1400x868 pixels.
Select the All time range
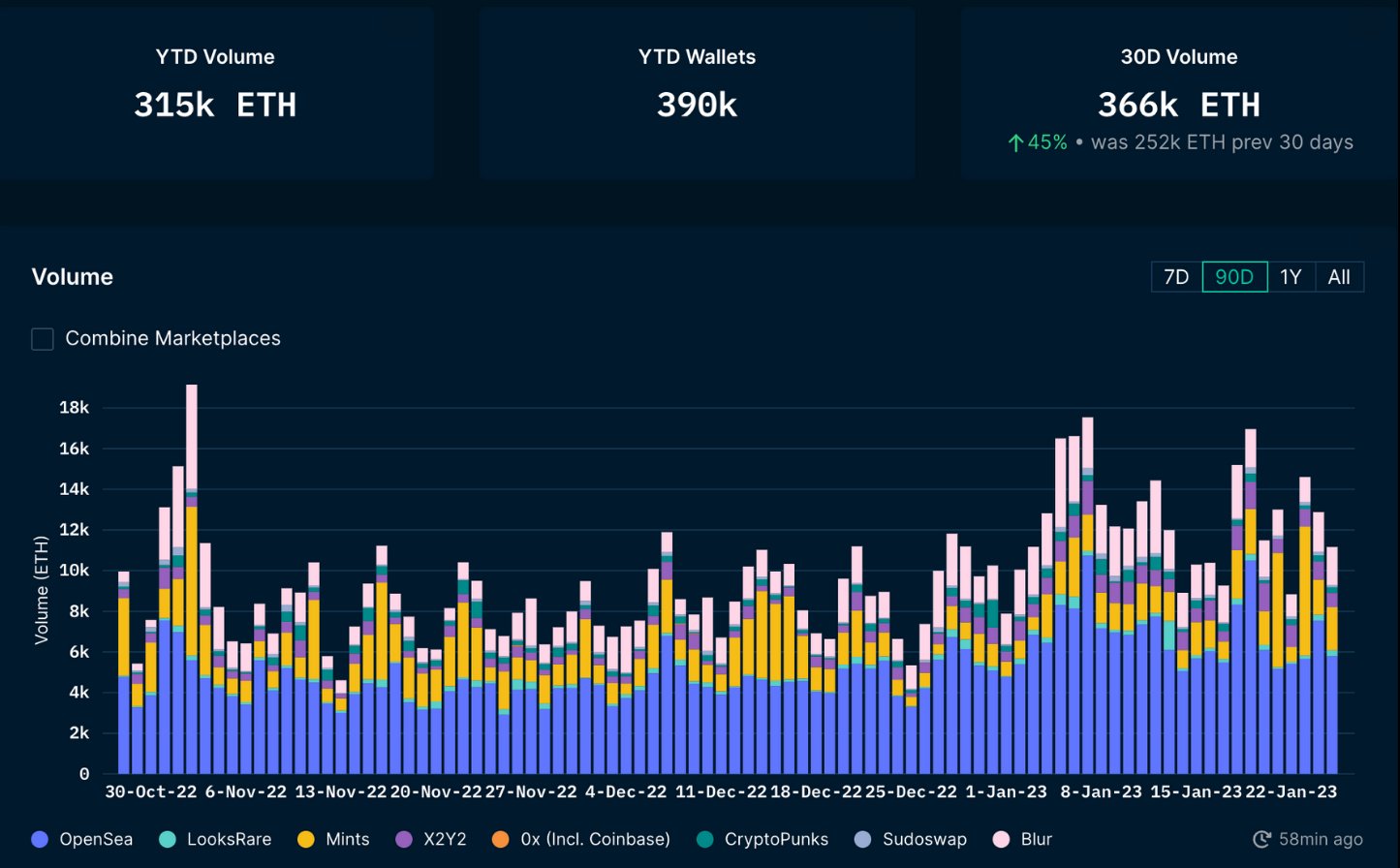point(1339,277)
